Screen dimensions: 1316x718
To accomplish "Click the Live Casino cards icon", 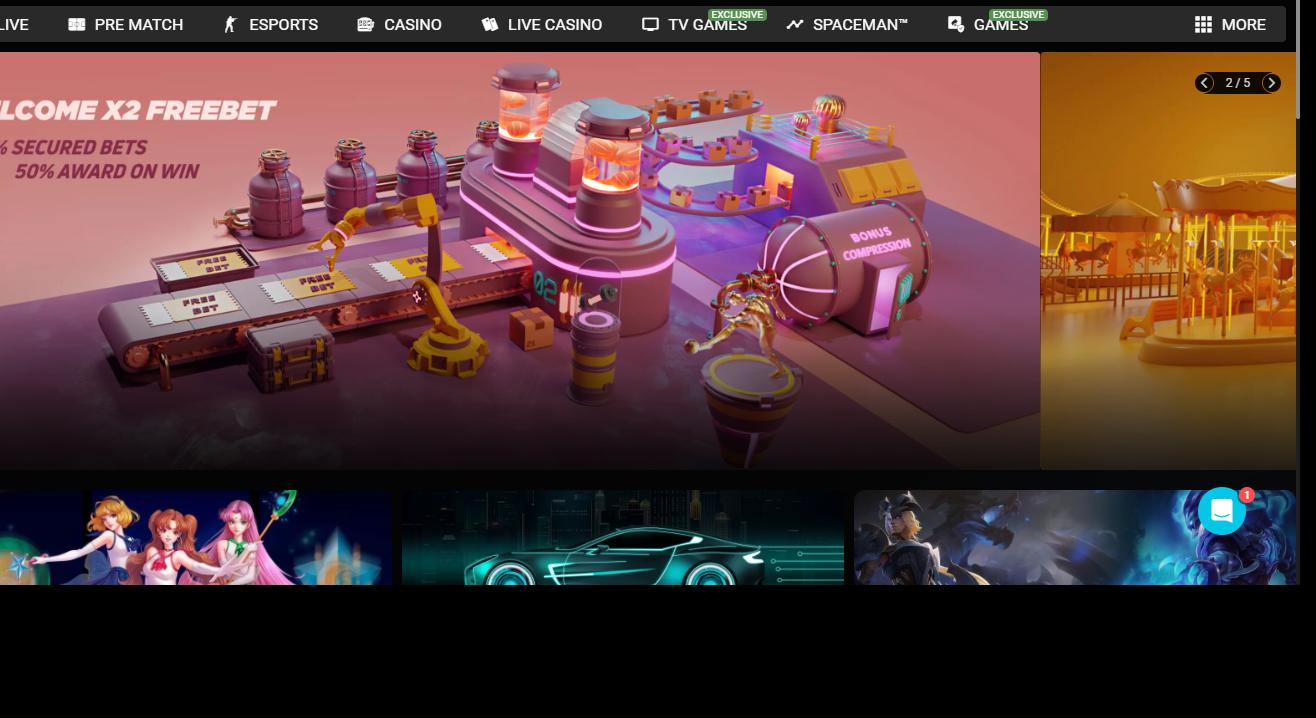I will (x=489, y=24).
